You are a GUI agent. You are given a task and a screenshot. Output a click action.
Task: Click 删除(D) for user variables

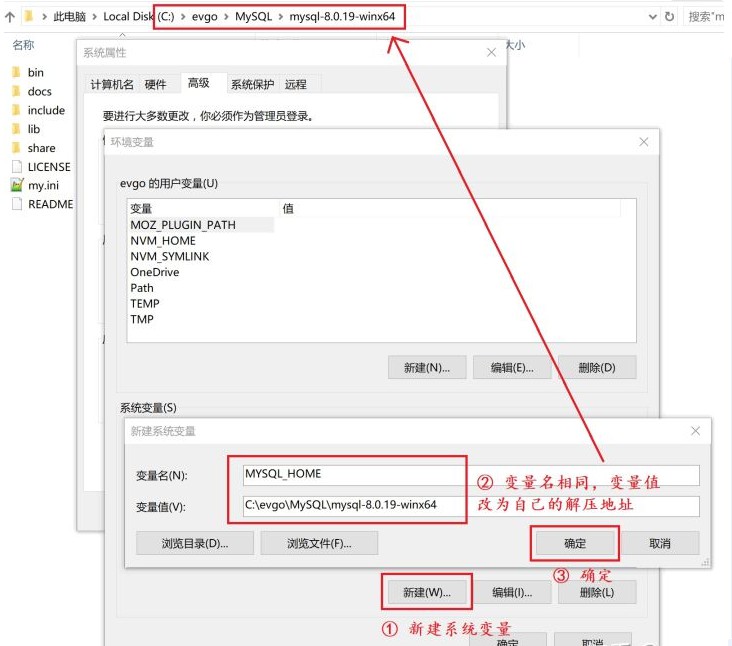point(597,368)
